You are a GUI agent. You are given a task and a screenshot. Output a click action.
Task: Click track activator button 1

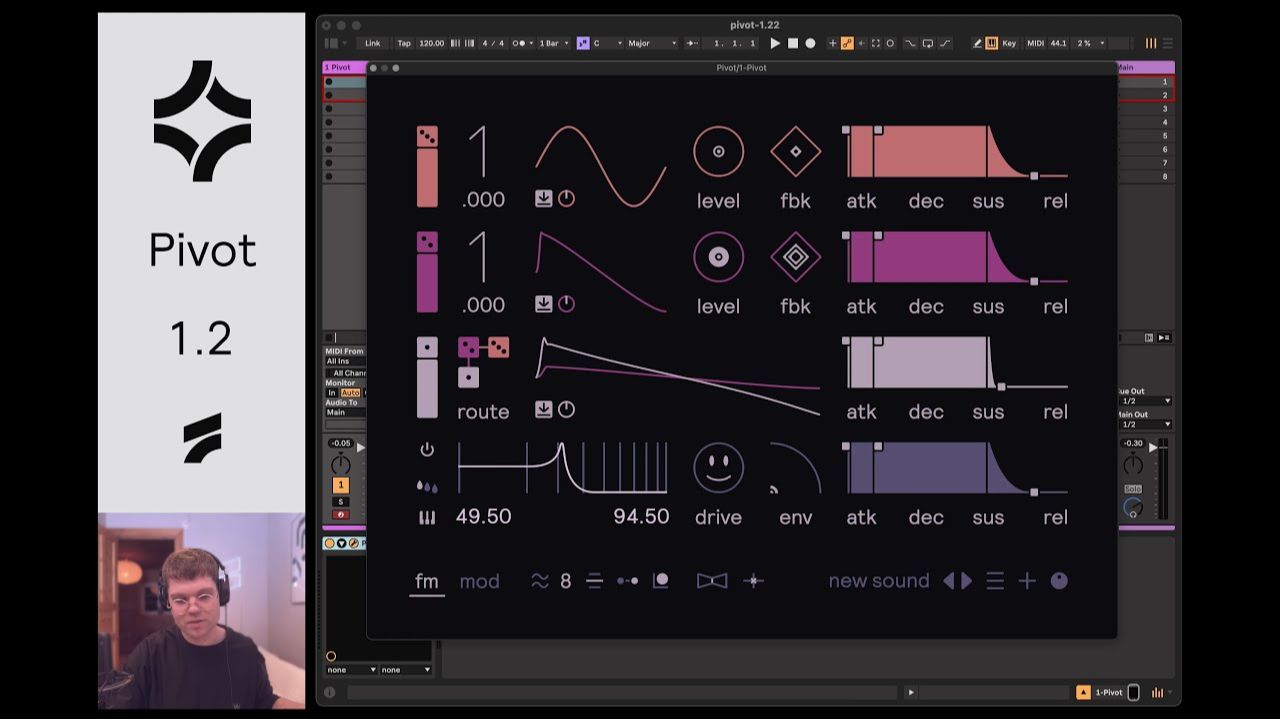click(340, 485)
